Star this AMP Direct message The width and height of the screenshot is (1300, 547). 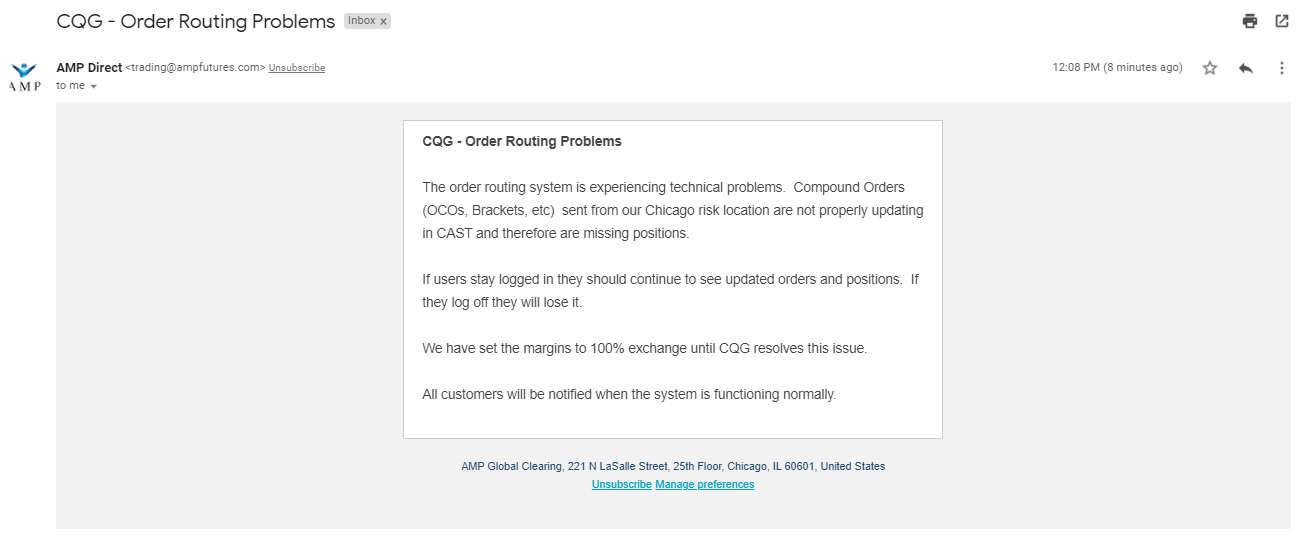click(1210, 68)
